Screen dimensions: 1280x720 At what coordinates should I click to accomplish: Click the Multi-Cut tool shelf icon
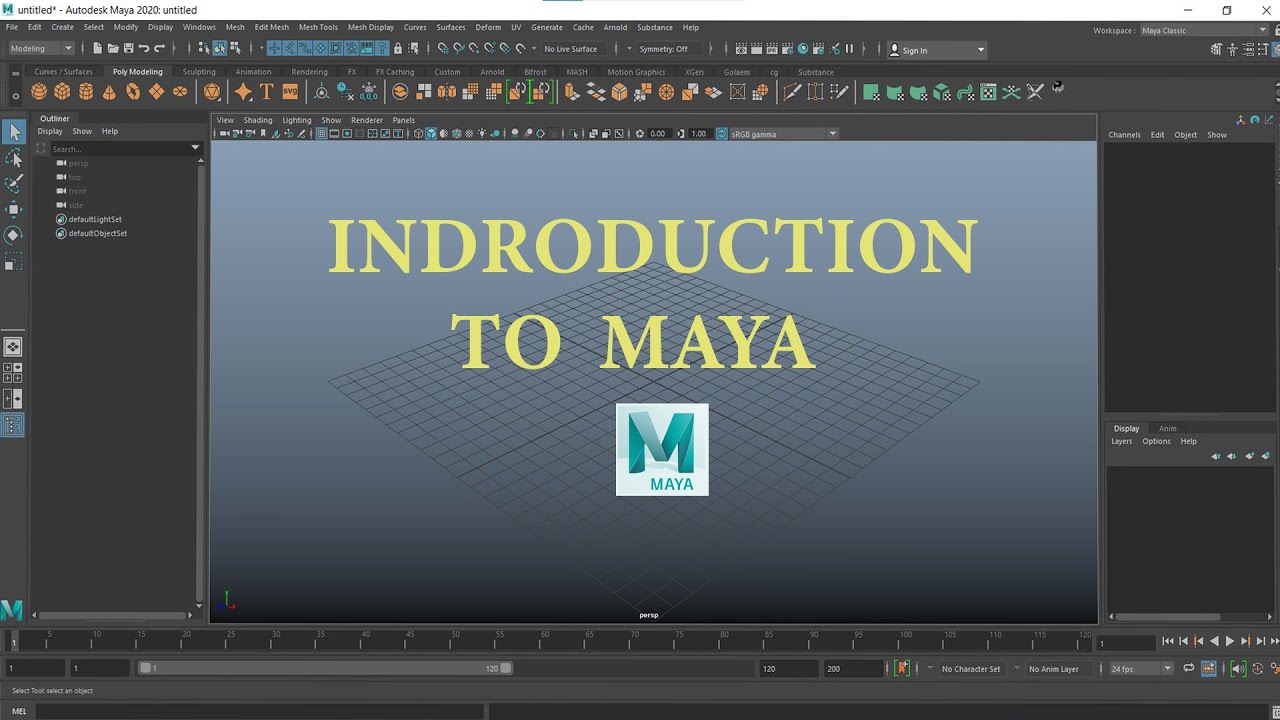pos(792,92)
